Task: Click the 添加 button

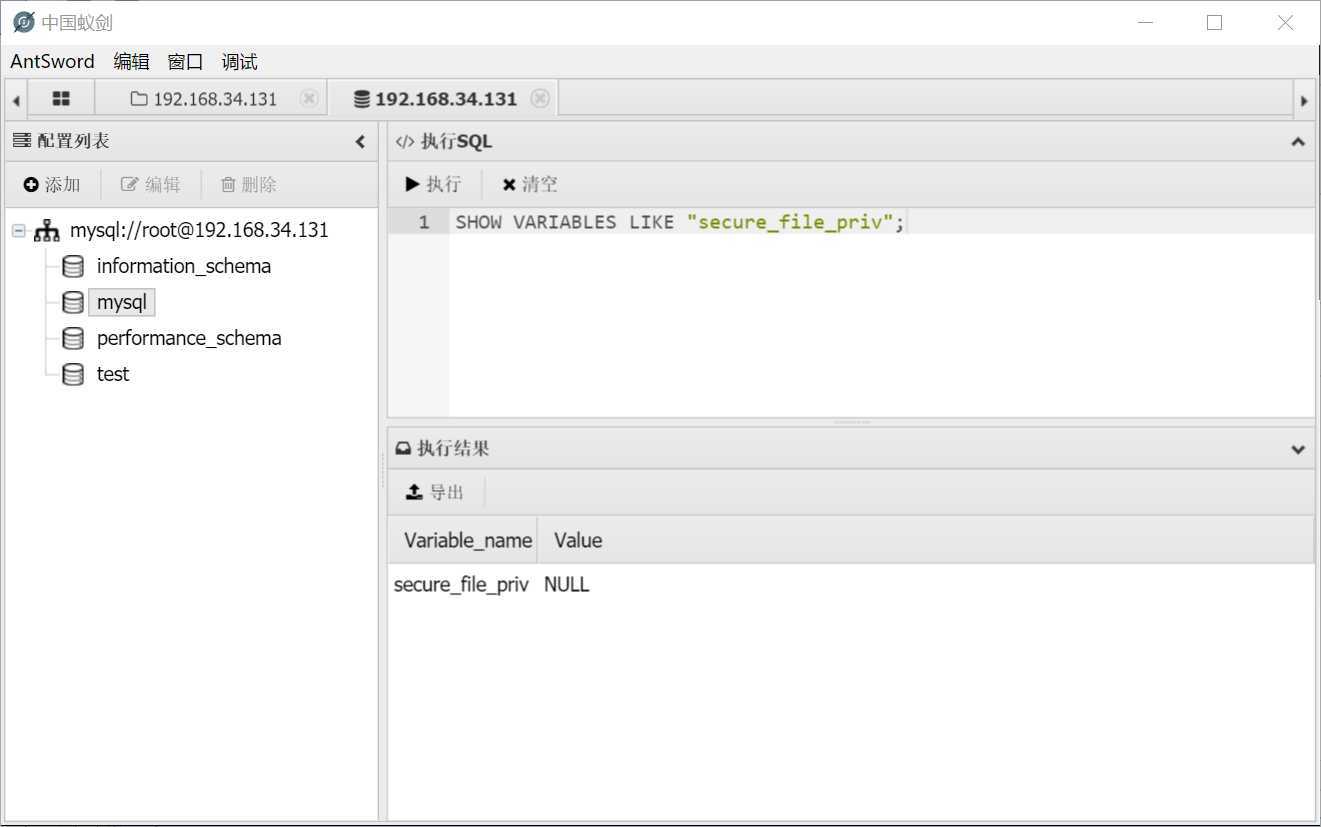Action: pos(52,184)
